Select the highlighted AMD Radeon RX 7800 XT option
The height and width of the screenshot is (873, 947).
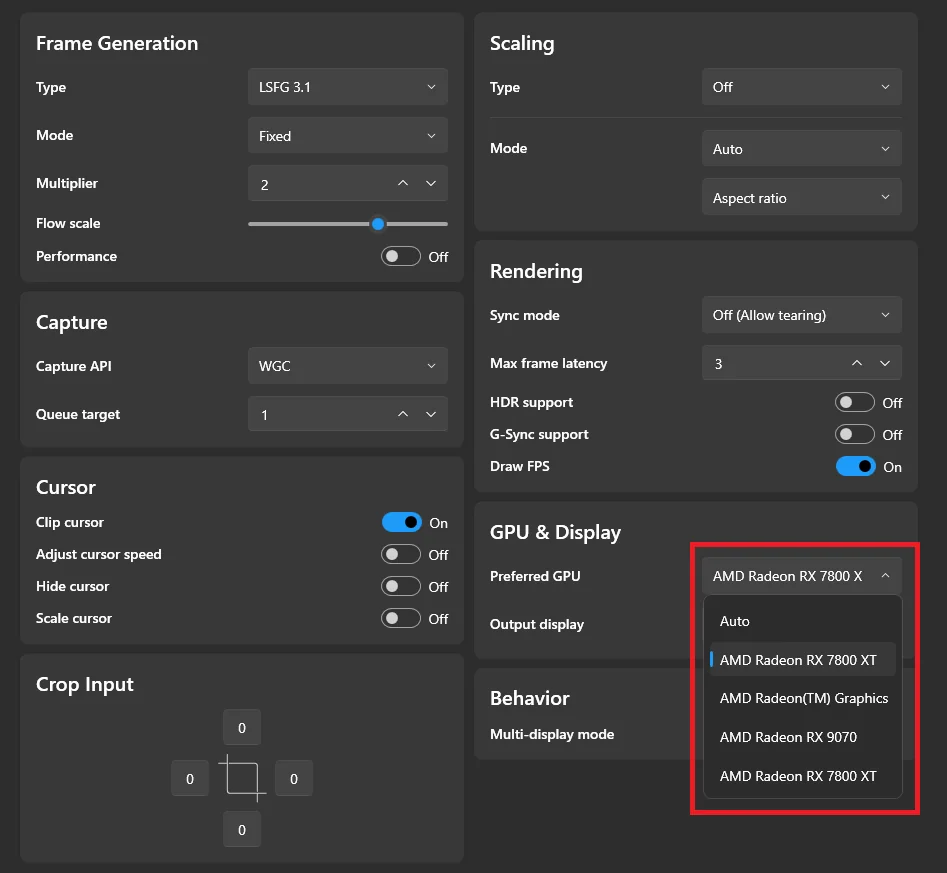[803, 660]
